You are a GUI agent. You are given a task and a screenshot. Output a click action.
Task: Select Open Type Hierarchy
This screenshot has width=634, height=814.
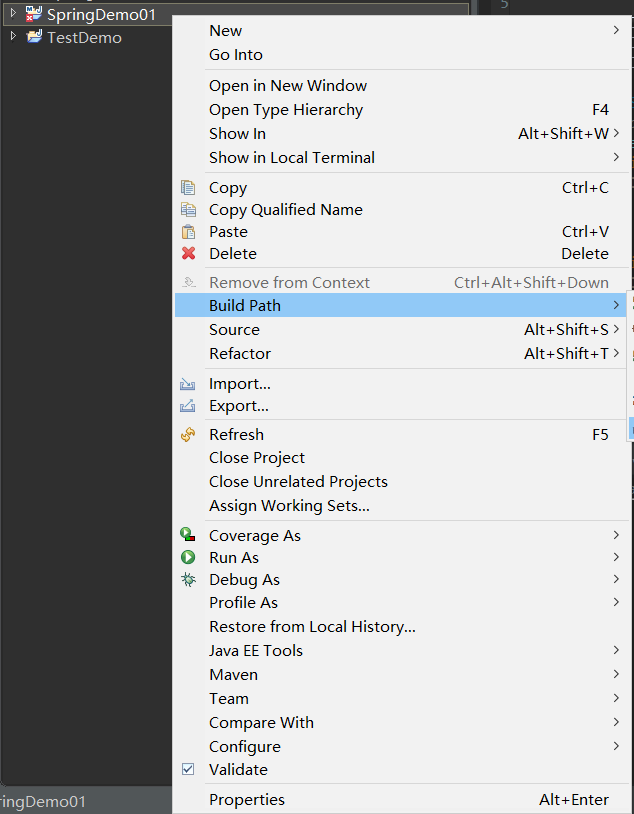pos(285,110)
